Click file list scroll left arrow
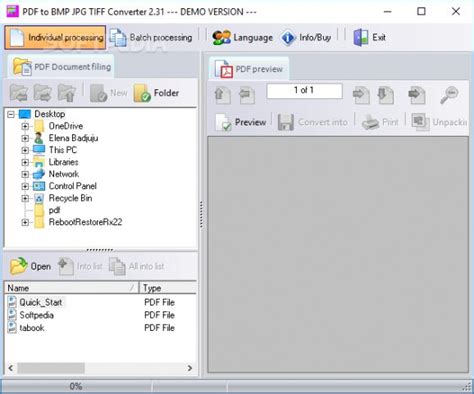 pos(11,368)
